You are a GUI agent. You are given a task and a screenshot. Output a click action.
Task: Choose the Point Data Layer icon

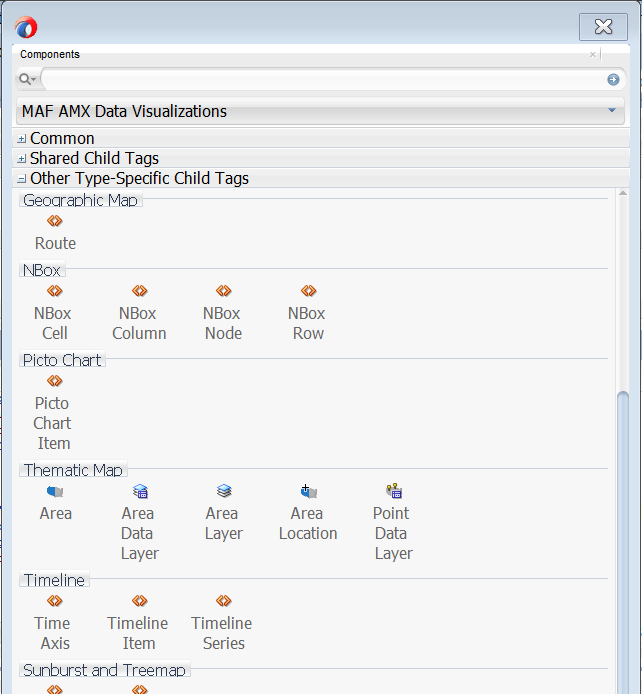coord(394,491)
